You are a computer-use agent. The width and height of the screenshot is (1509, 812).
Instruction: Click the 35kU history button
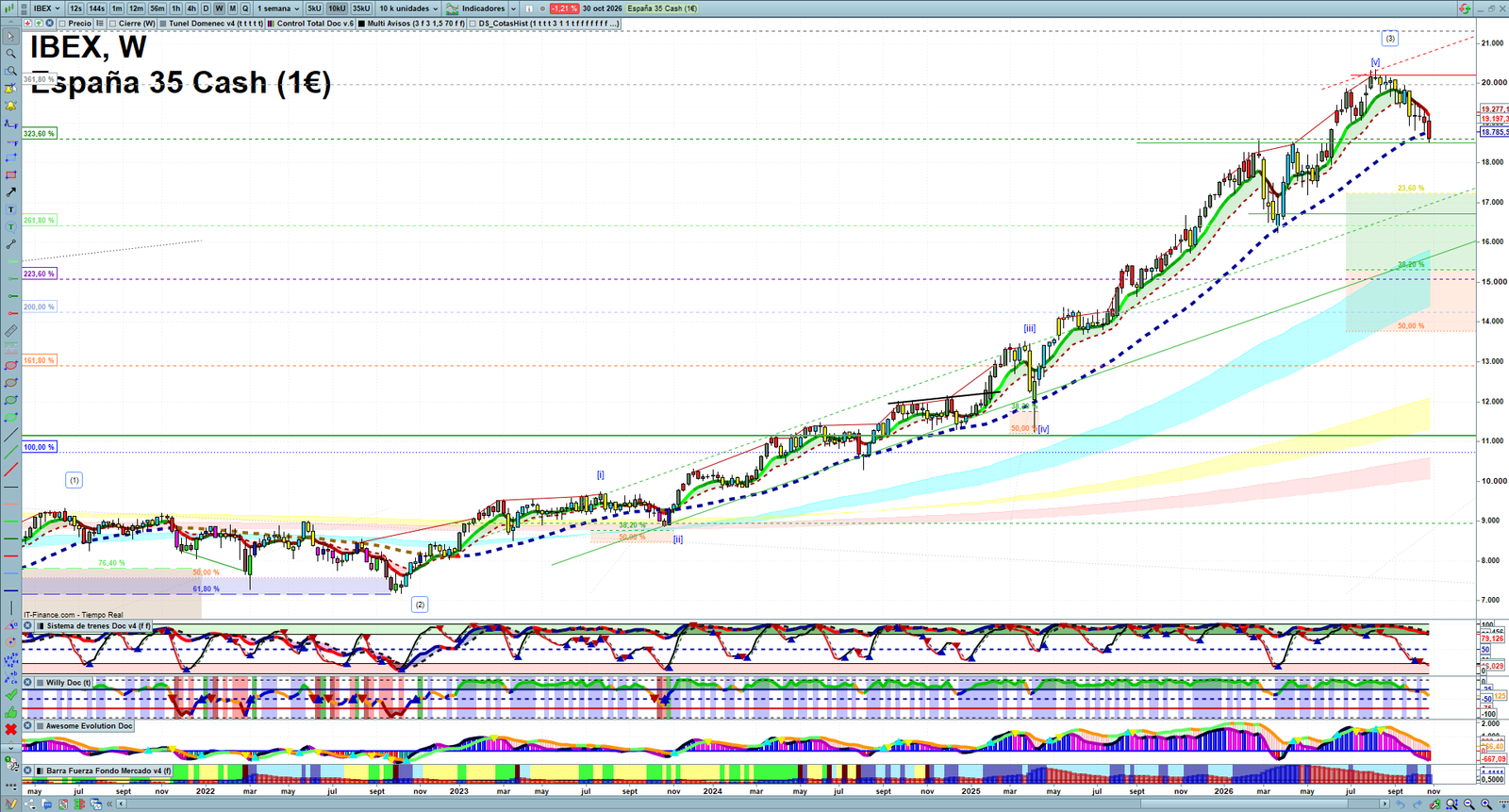point(361,8)
